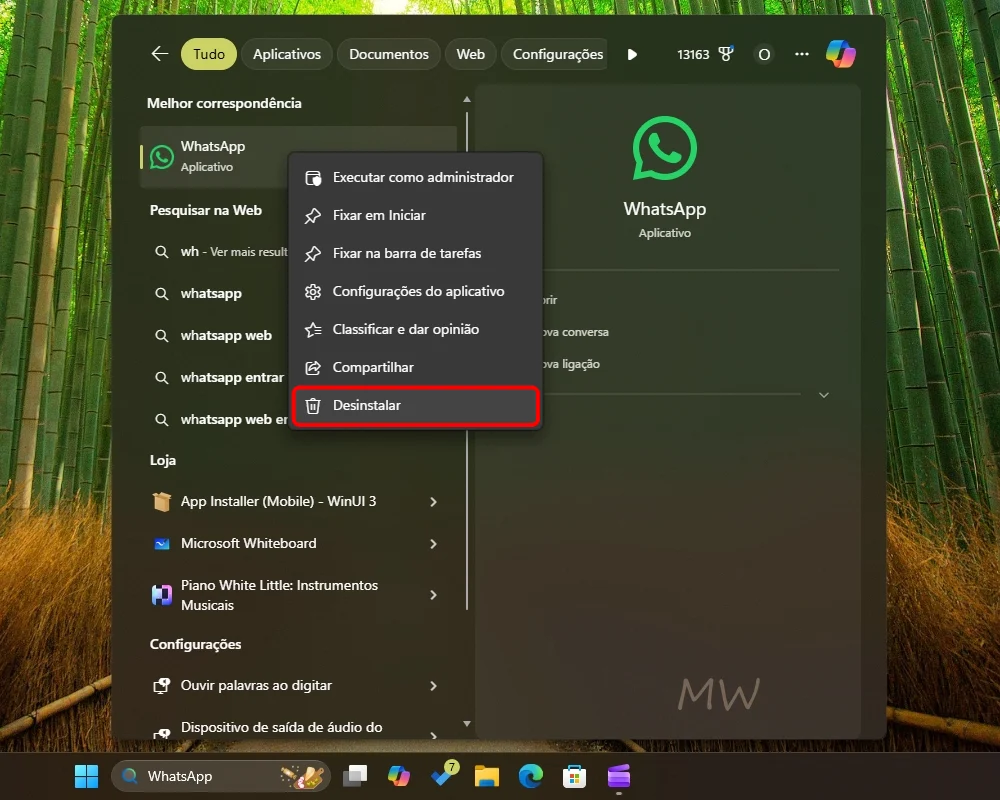
Task: Click the pin icon beside Fixar na barra de tarefas
Action: (x=312, y=254)
